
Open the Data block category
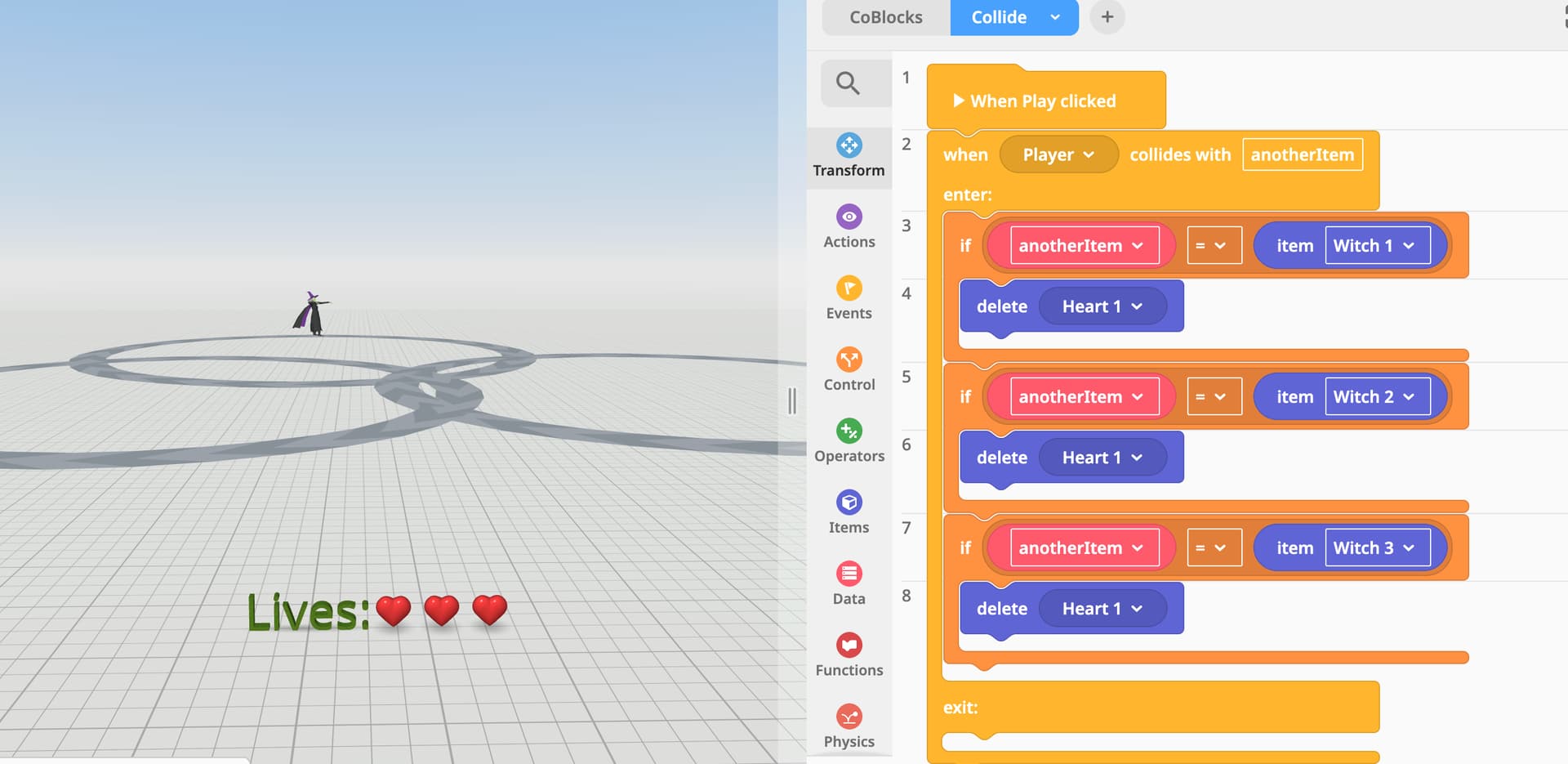pyautogui.click(x=849, y=583)
